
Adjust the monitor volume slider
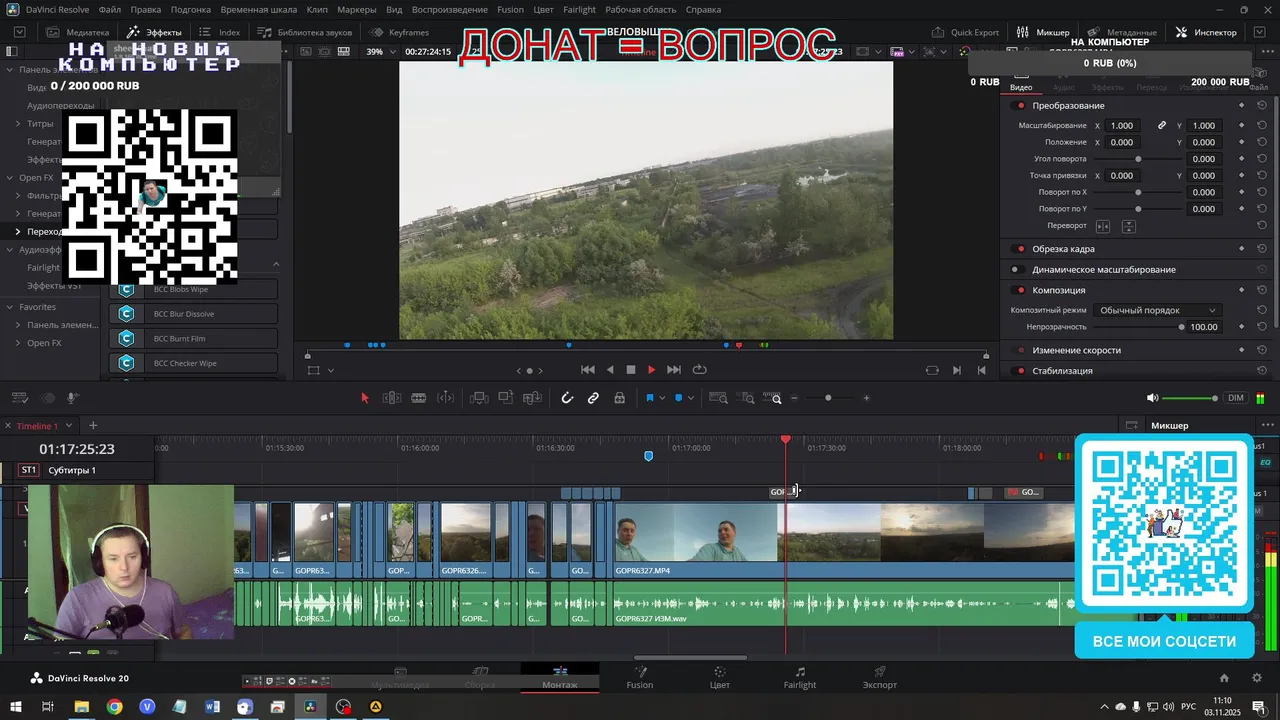[1191, 398]
